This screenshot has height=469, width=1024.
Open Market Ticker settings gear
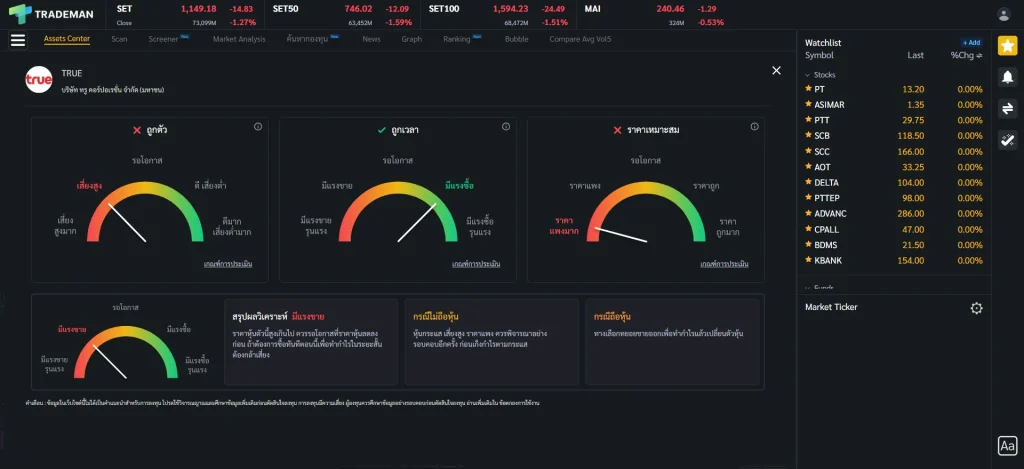(976, 308)
